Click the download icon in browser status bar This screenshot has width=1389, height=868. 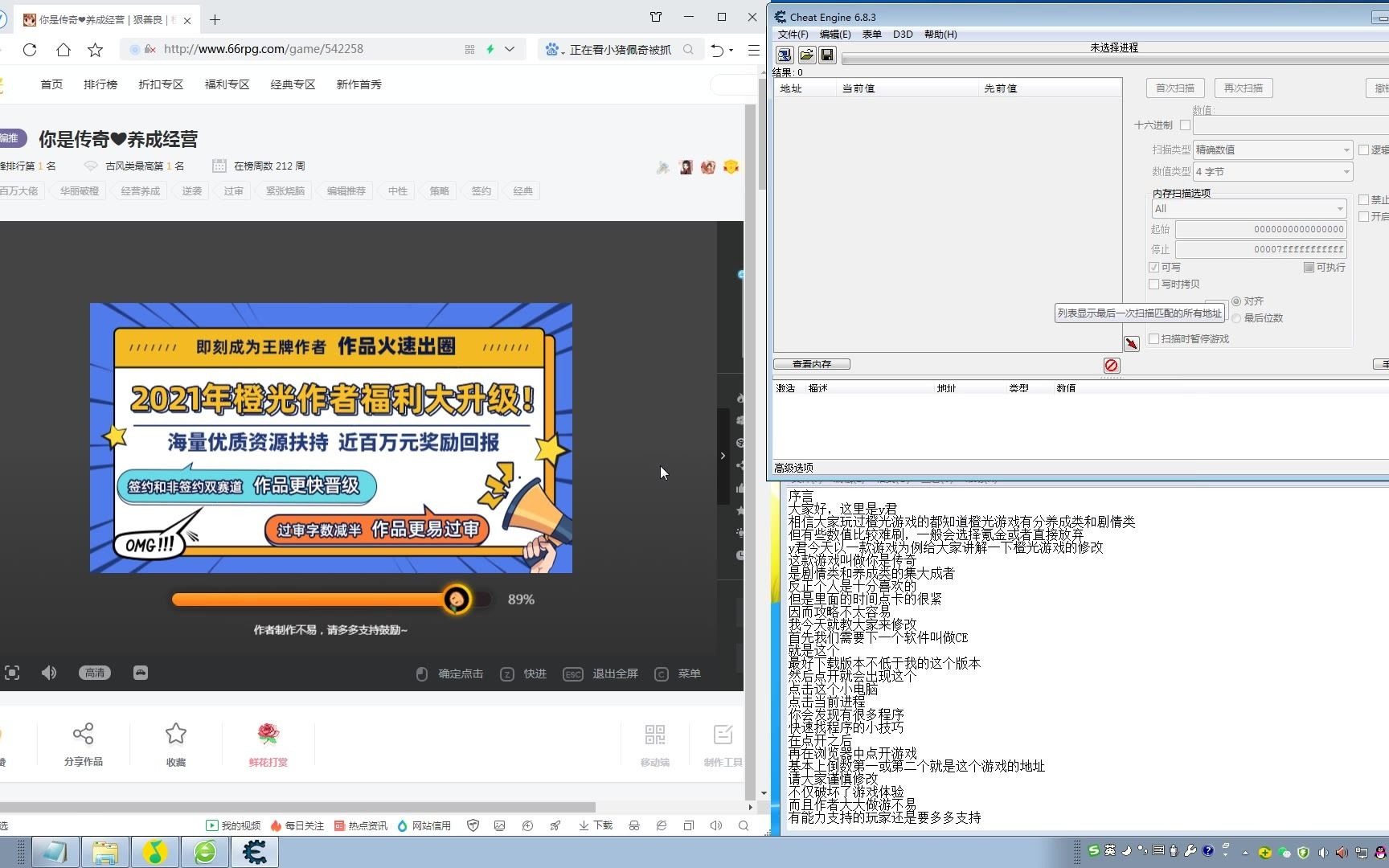pyautogui.click(x=596, y=825)
